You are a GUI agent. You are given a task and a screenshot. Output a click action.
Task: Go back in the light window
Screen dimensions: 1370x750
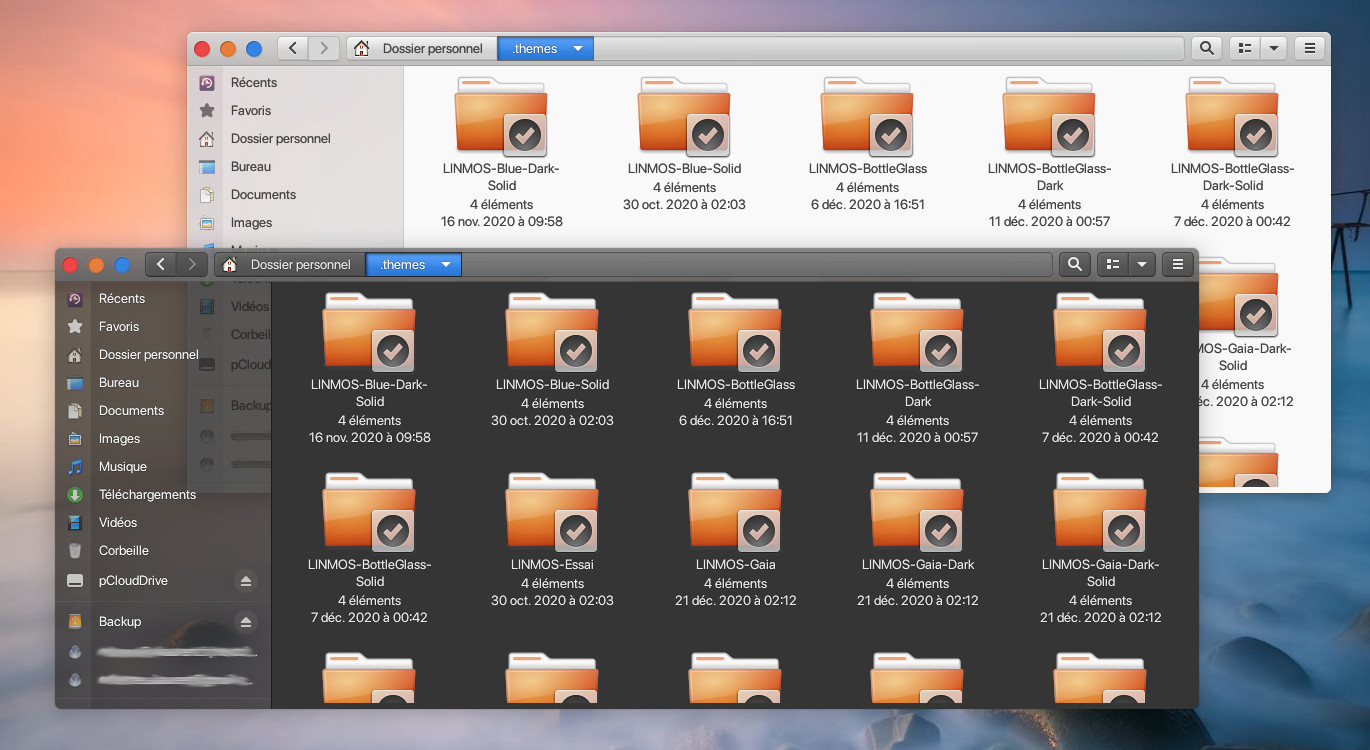(x=293, y=48)
